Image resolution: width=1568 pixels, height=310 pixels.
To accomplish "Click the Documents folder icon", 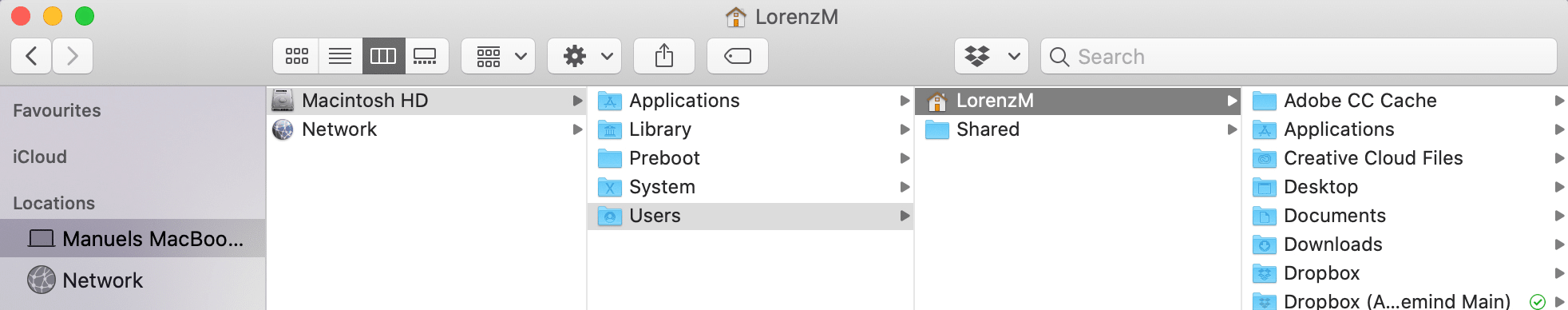I will click(1265, 216).
